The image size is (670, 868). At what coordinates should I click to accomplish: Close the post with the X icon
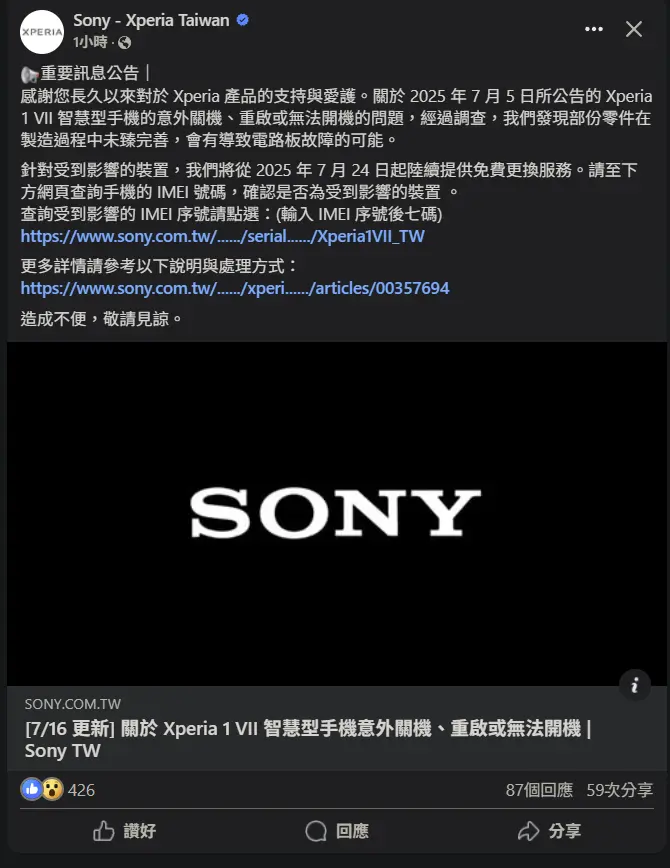click(634, 29)
